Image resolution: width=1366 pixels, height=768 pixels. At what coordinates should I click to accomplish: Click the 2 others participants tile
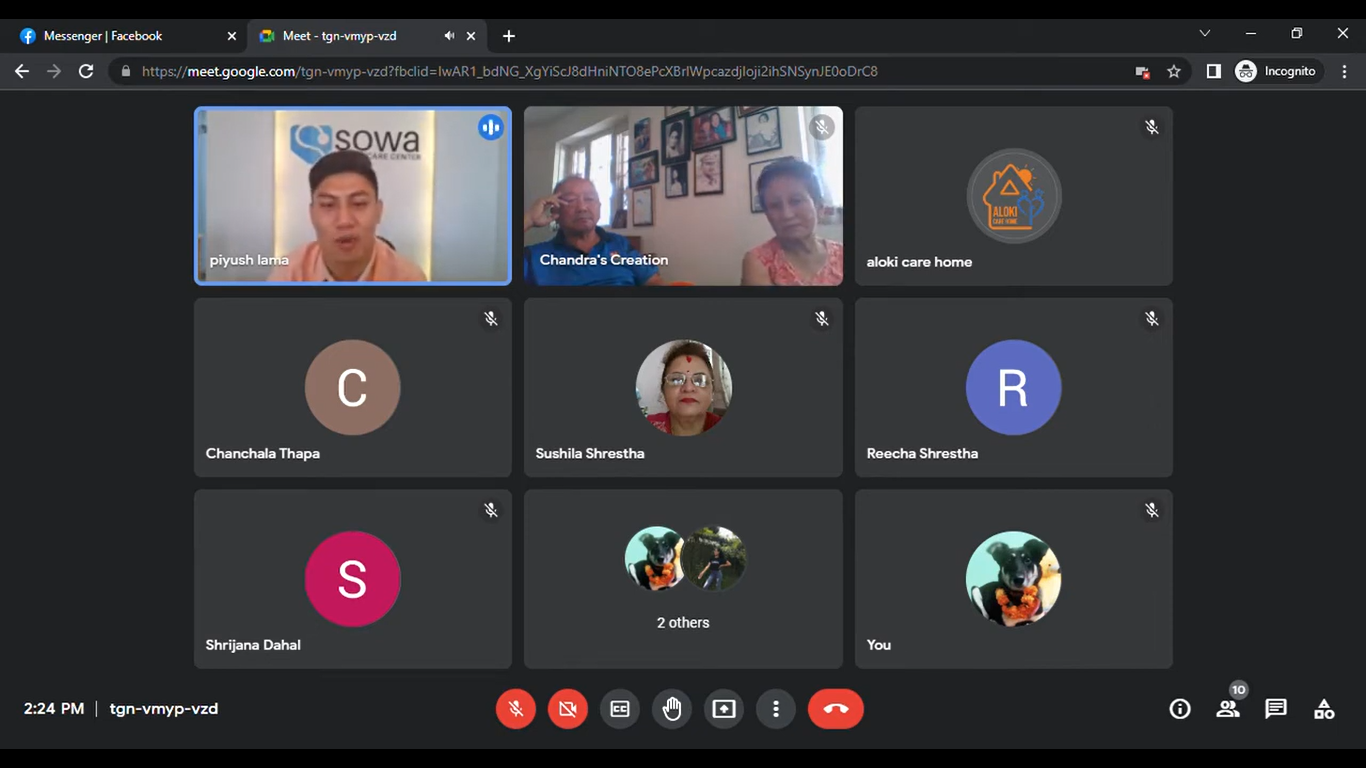tap(683, 579)
